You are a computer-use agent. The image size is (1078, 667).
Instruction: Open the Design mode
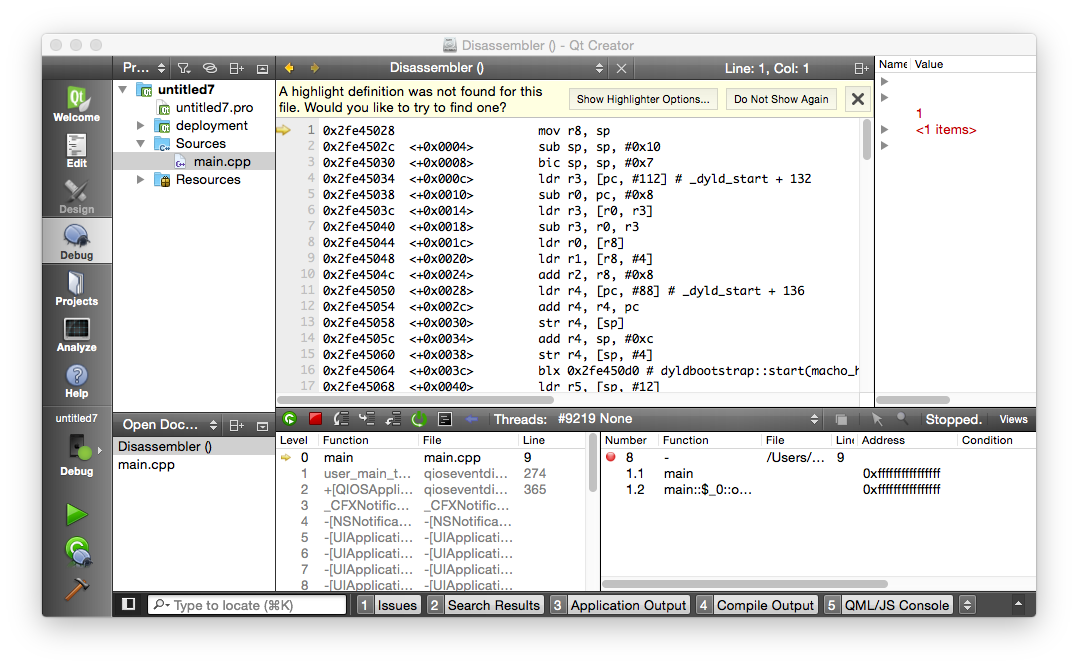pos(76,197)
